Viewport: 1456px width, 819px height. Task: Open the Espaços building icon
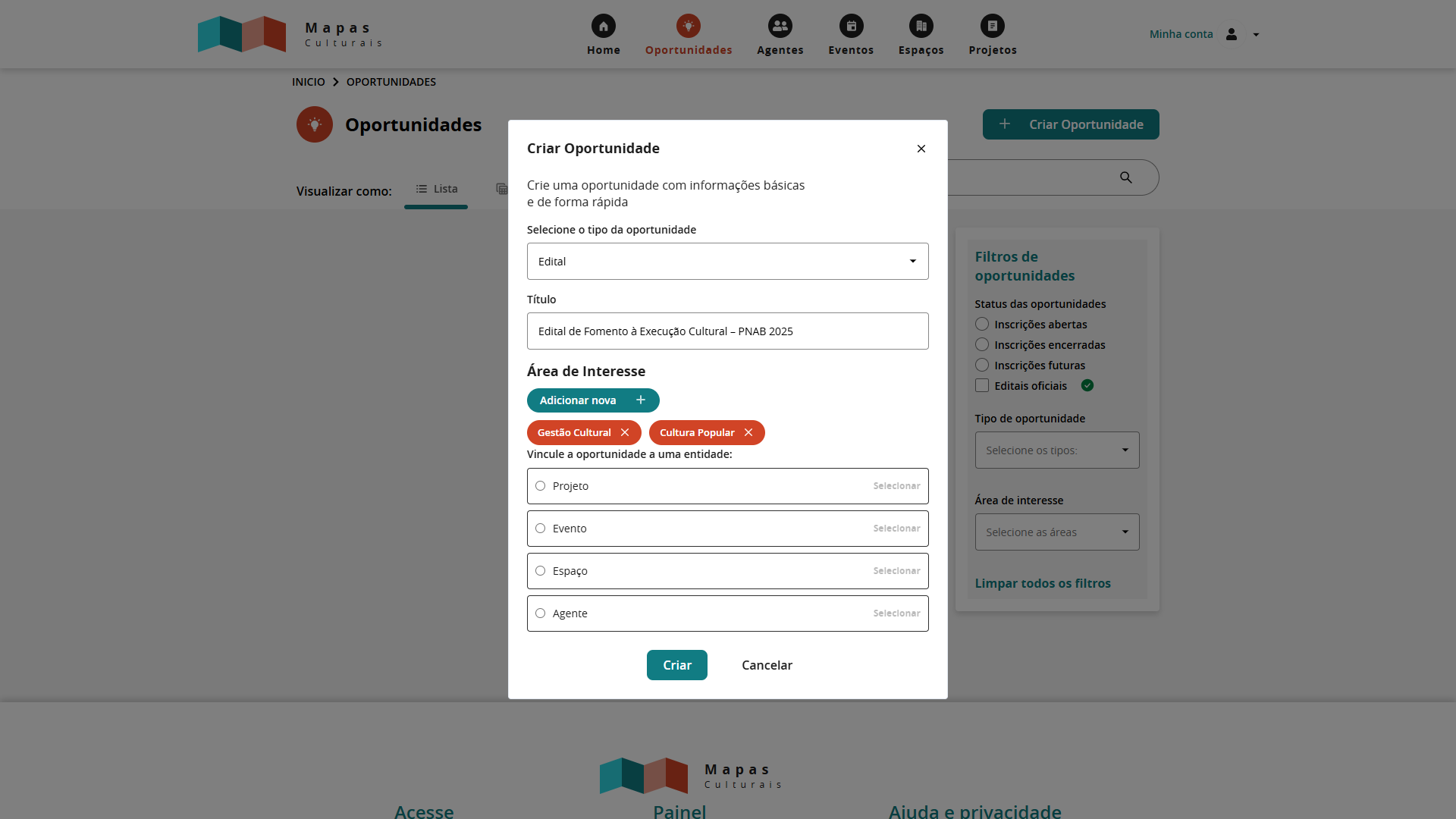tap(921, 26)
